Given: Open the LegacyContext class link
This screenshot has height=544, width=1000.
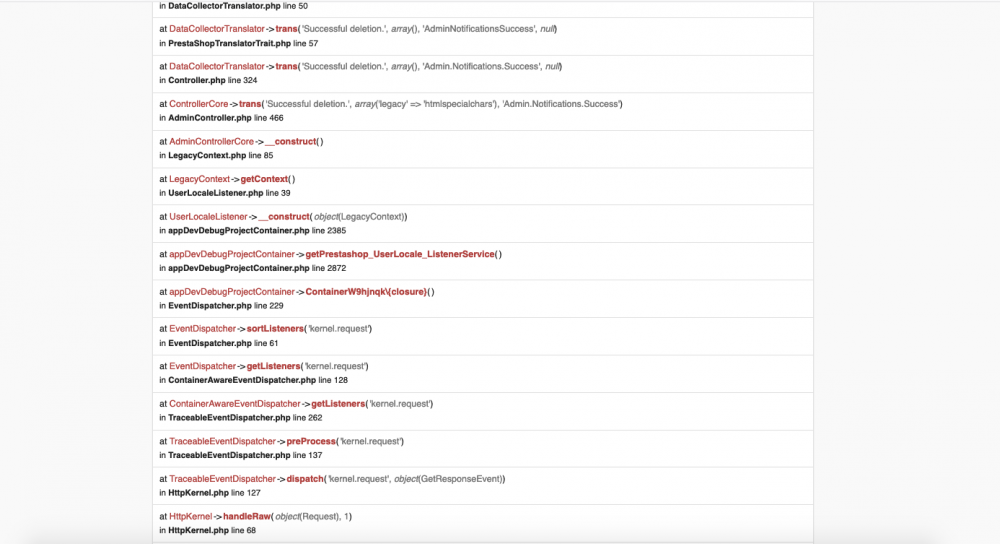Looking at the screenshot, I should pos(199,179).
